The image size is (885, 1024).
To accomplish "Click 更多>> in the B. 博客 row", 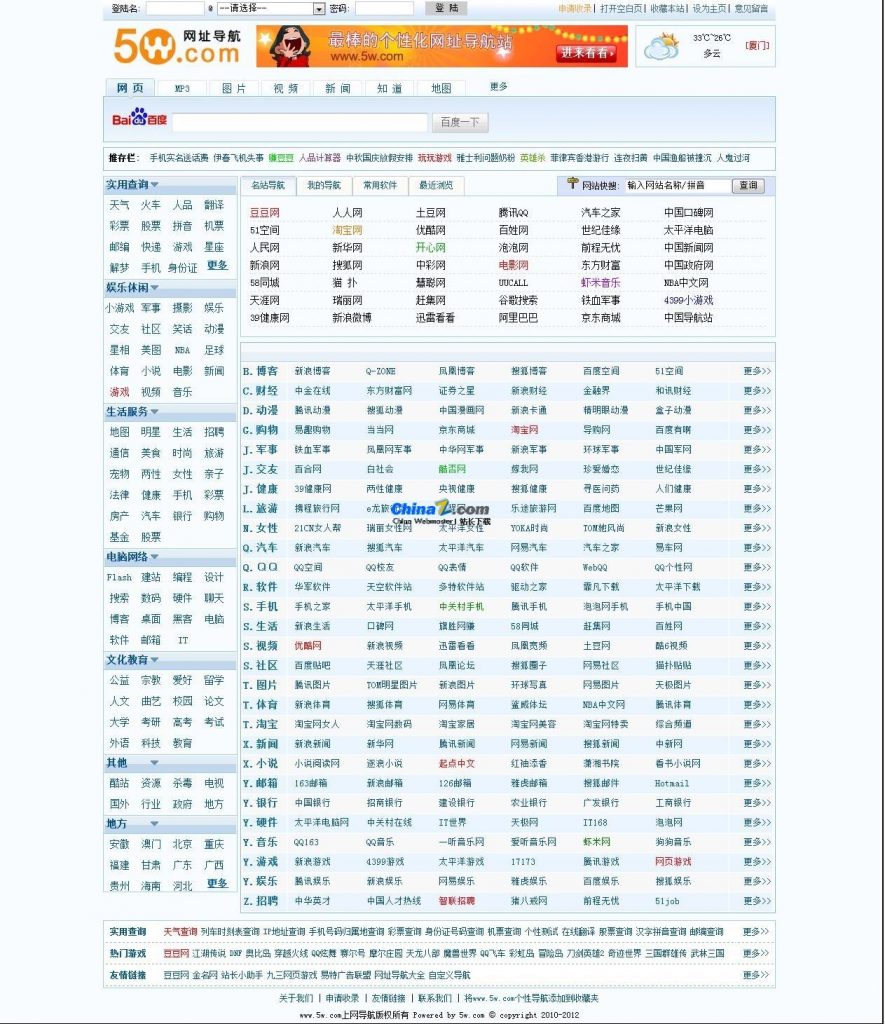I will tap(757, 371).
